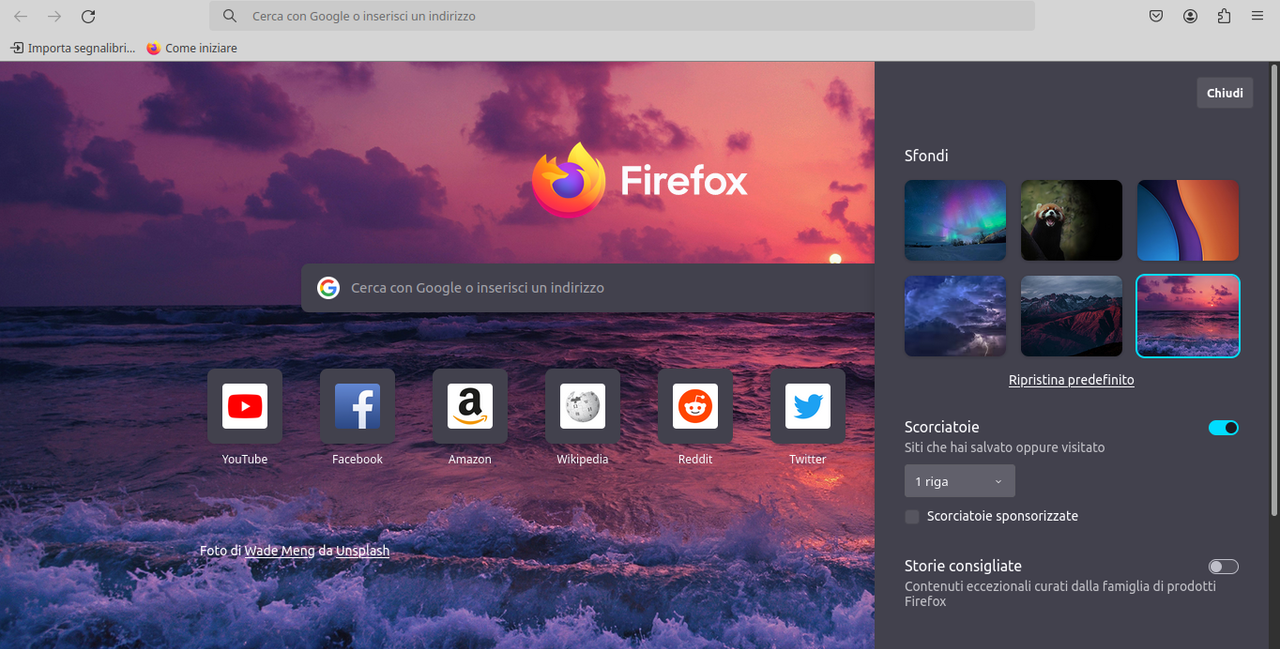Screen dimensions: 1280x649
Task: Click the Storie consigliate heading text
Action: pyautogui.click(x=963, y=566)
